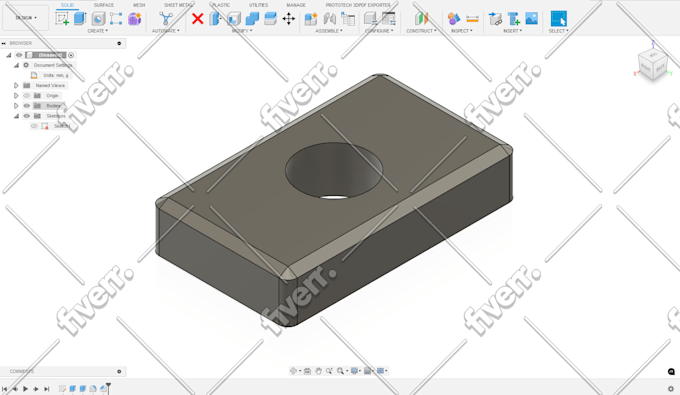The width and height of the screenshot is (680, 395).
Task: Open the Configure dropdown menu
Action: 379,31
